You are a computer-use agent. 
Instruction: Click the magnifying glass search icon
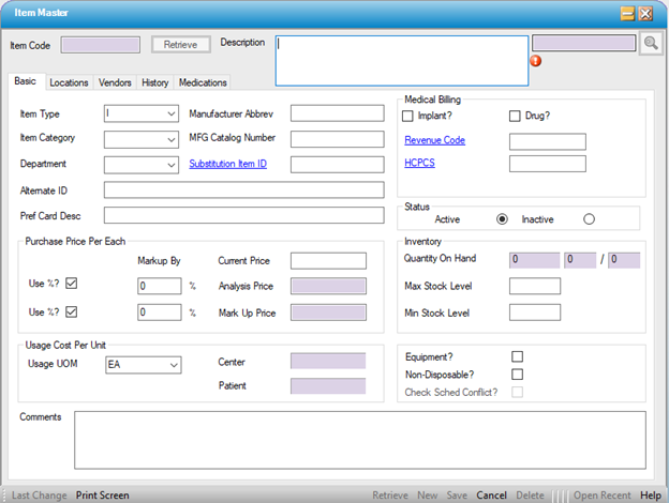[650, 43]
